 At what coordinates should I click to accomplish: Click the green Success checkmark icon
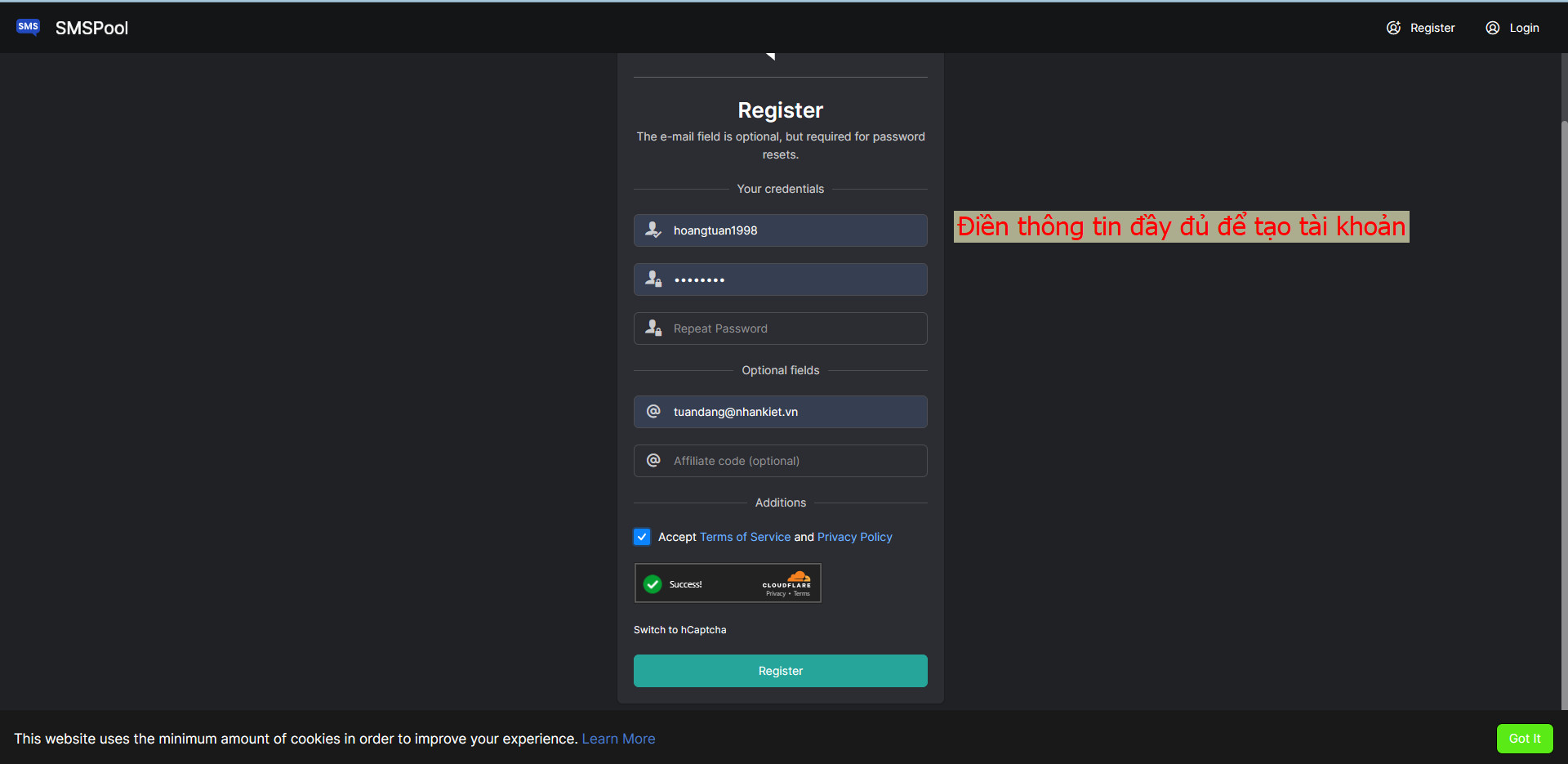click(x=653, y=584)
